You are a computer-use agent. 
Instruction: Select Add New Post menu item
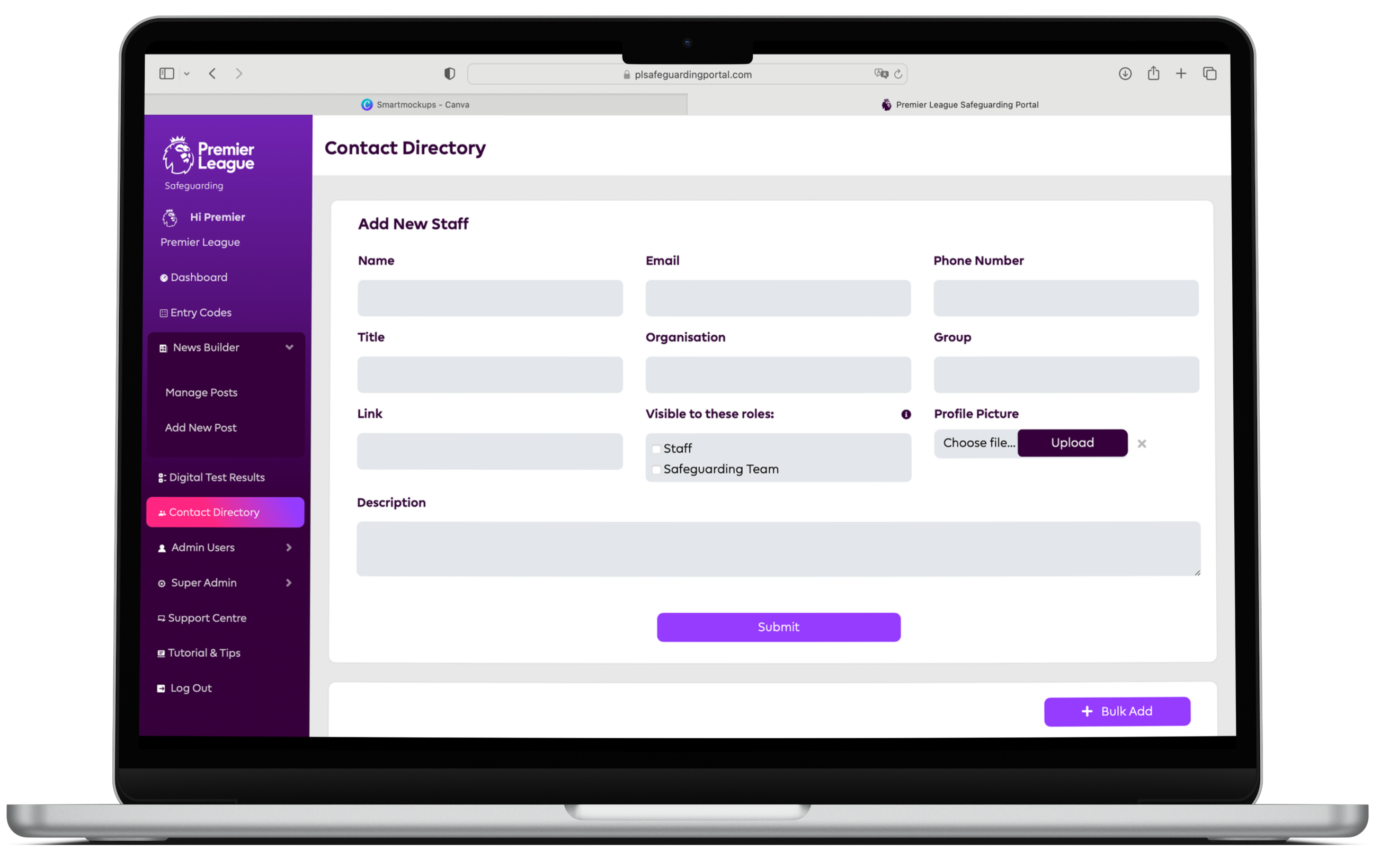[x=200, y=427]
